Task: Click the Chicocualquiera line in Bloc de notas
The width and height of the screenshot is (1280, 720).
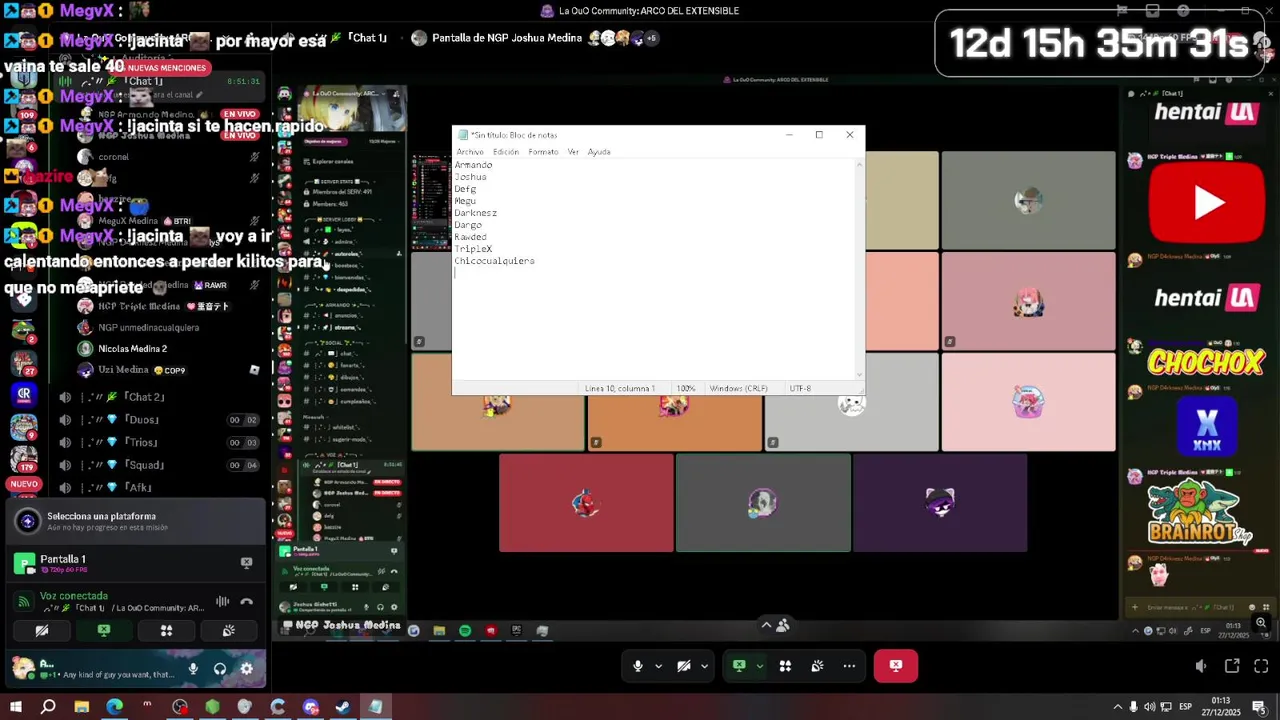Action: (494, 261)
